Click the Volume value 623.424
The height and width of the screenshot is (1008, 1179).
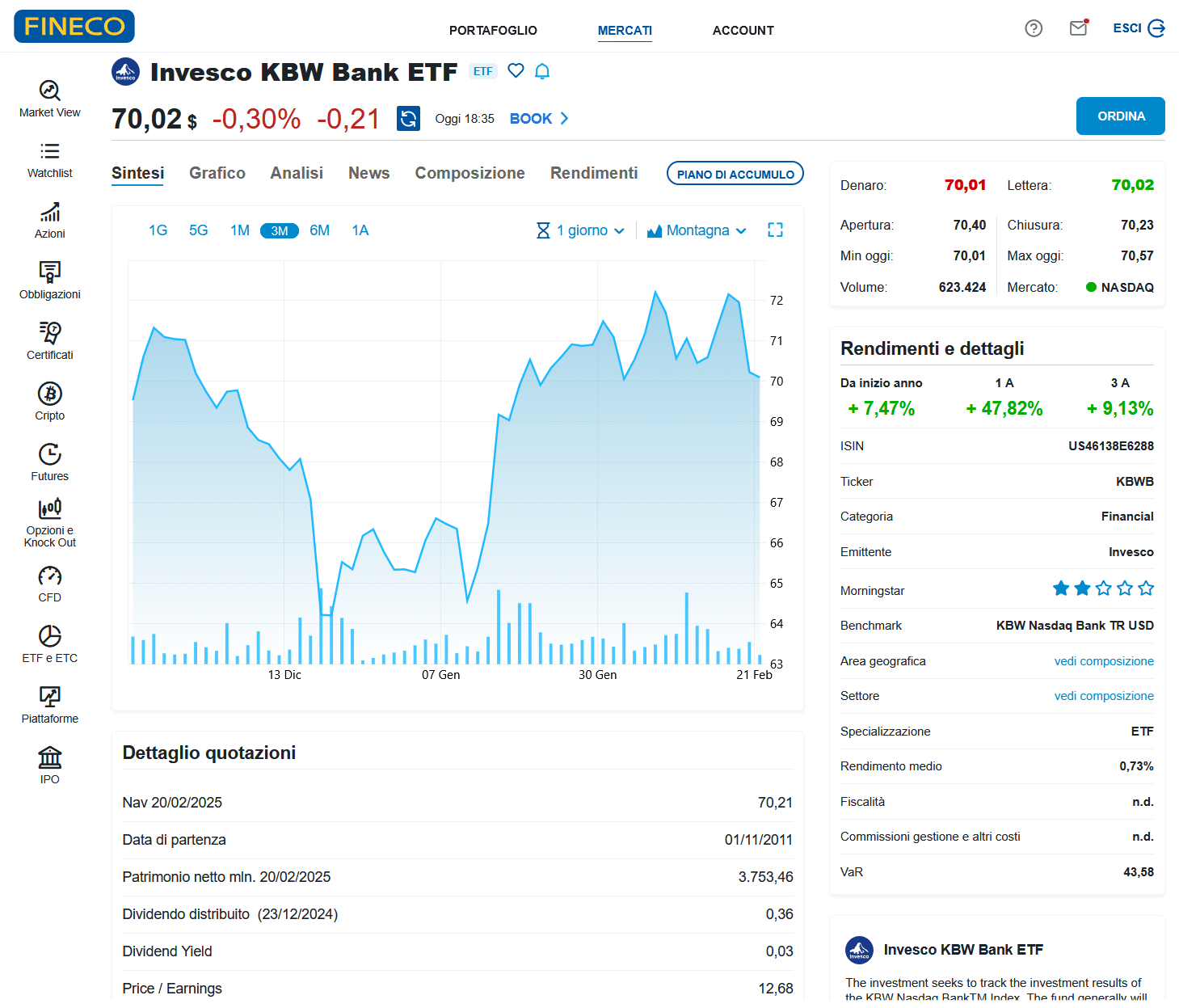click(x=962, y=288)
